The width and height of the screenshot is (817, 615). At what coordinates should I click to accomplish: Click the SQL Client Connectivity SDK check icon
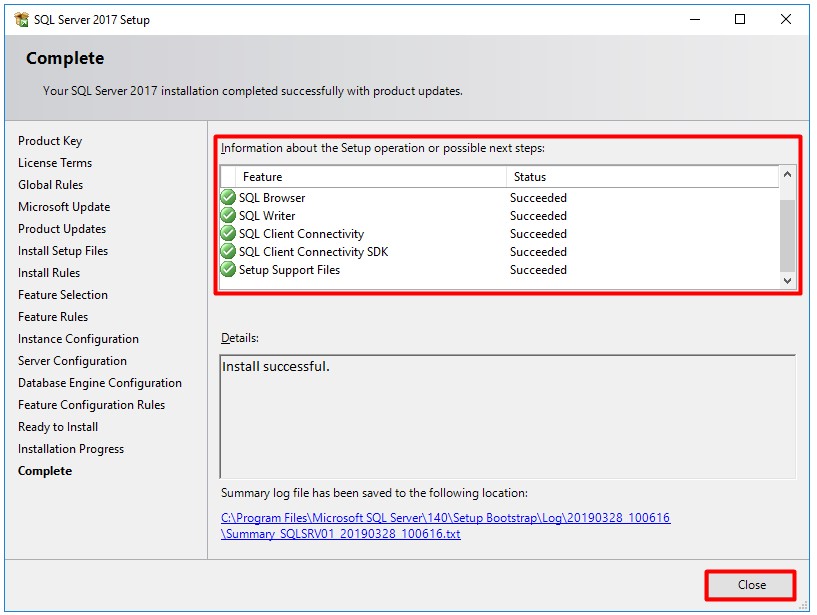(228, 251)
